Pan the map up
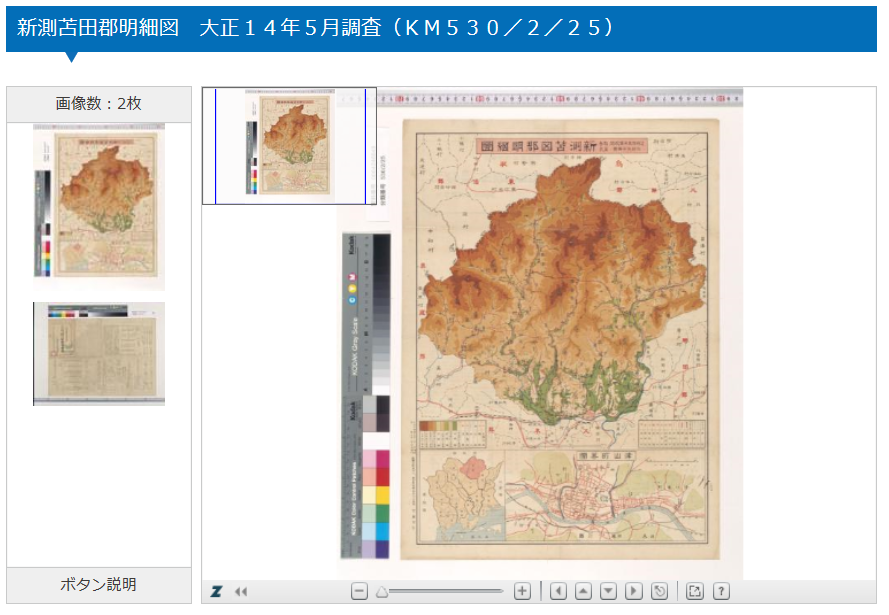889x615 pixels. pyautogui.click(x=584, y=591)
